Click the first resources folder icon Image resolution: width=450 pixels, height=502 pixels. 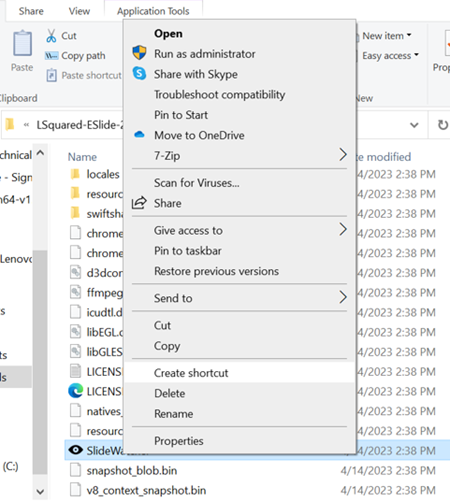[75, 194]
